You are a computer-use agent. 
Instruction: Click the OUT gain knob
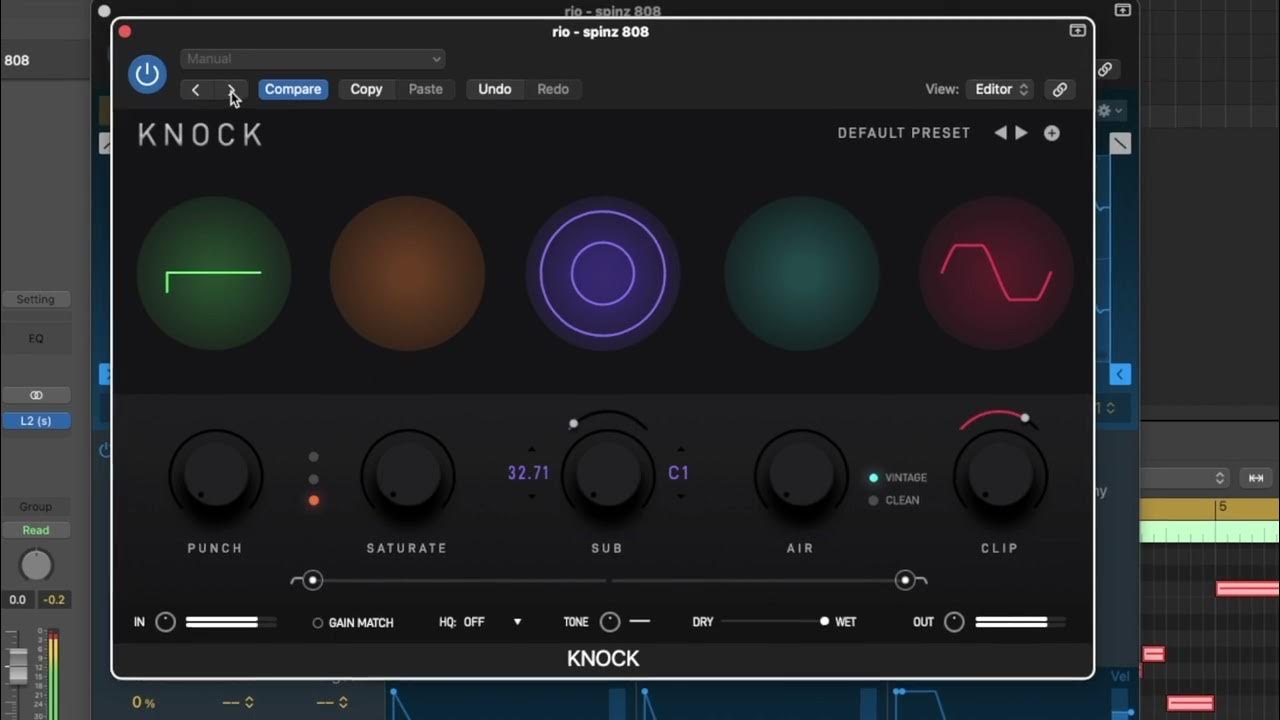[x=955, y=622]
